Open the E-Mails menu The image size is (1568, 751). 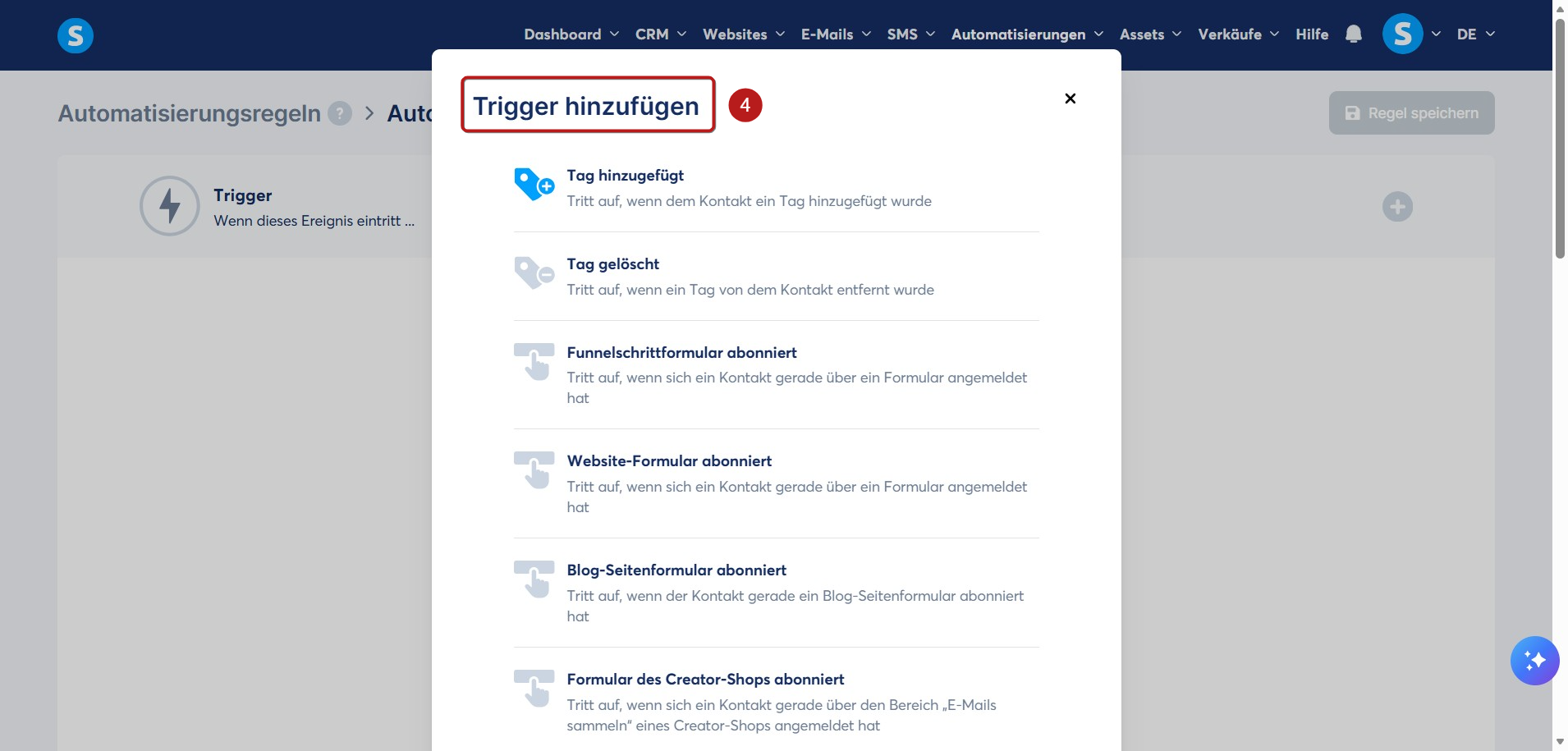[836, 34]
